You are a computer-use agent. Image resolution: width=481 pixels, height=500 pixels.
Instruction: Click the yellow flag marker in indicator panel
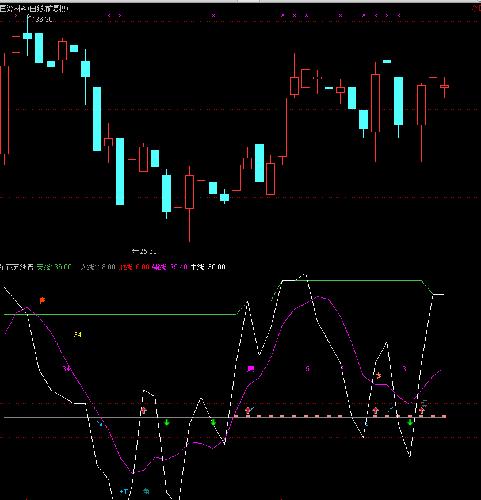(78, 334)
